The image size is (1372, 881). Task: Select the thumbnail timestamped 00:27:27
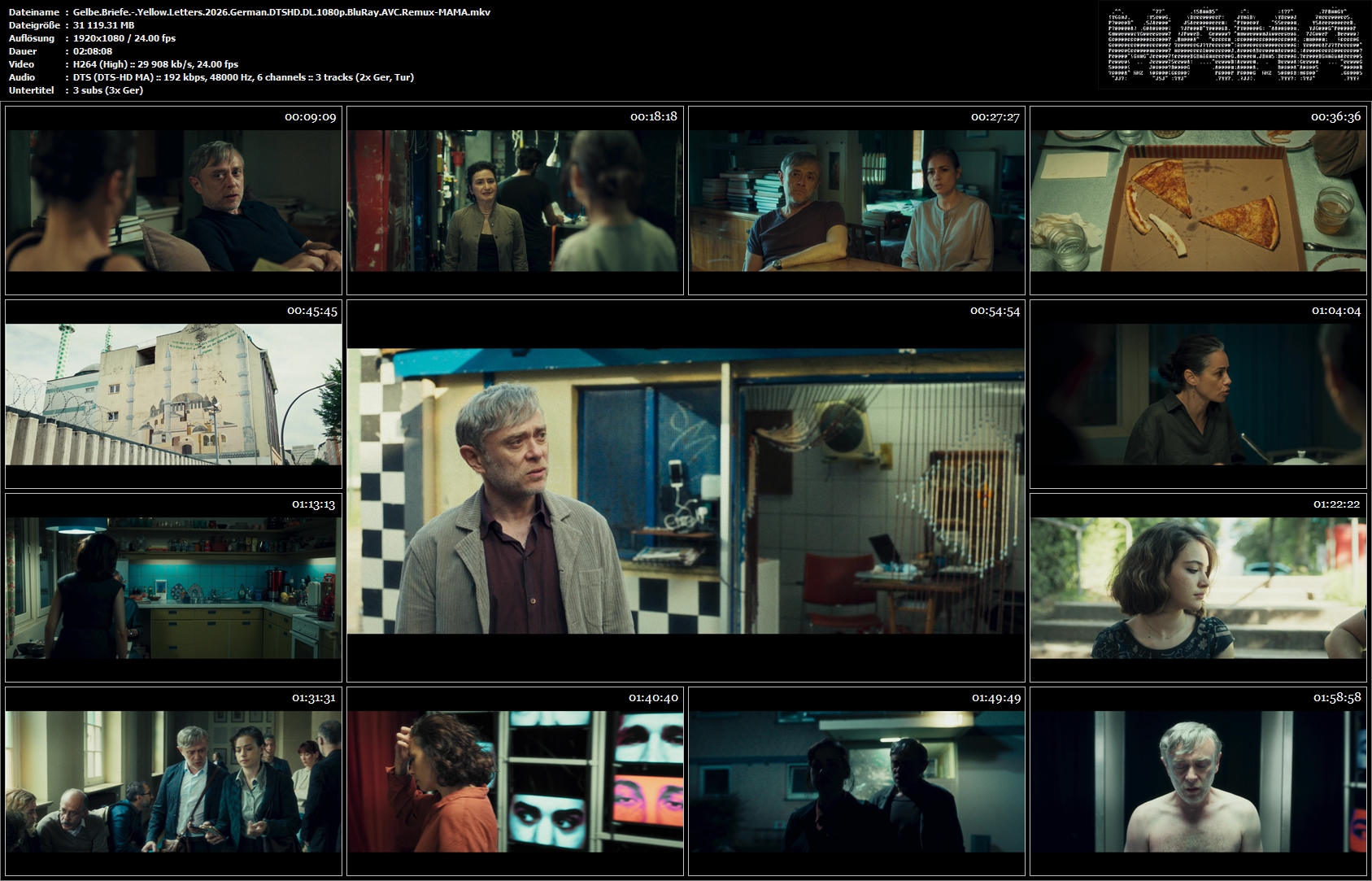tap(856, 200)
